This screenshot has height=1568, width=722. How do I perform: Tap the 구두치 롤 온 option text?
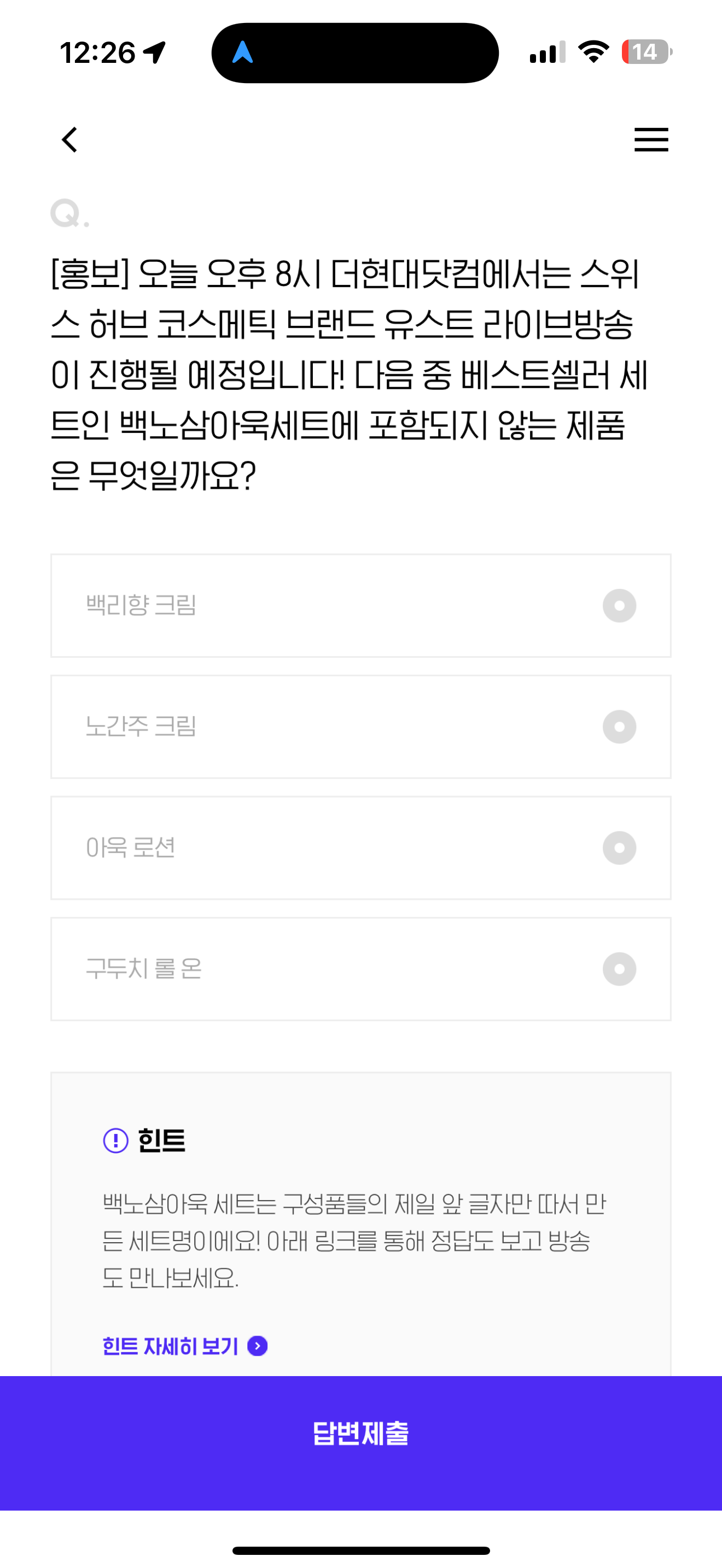tap(144, 968)
